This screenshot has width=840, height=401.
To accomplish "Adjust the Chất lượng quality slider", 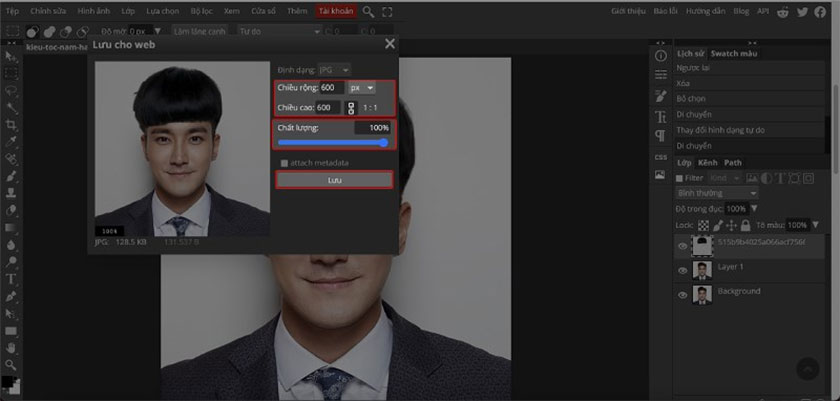I will pos(333,142).
